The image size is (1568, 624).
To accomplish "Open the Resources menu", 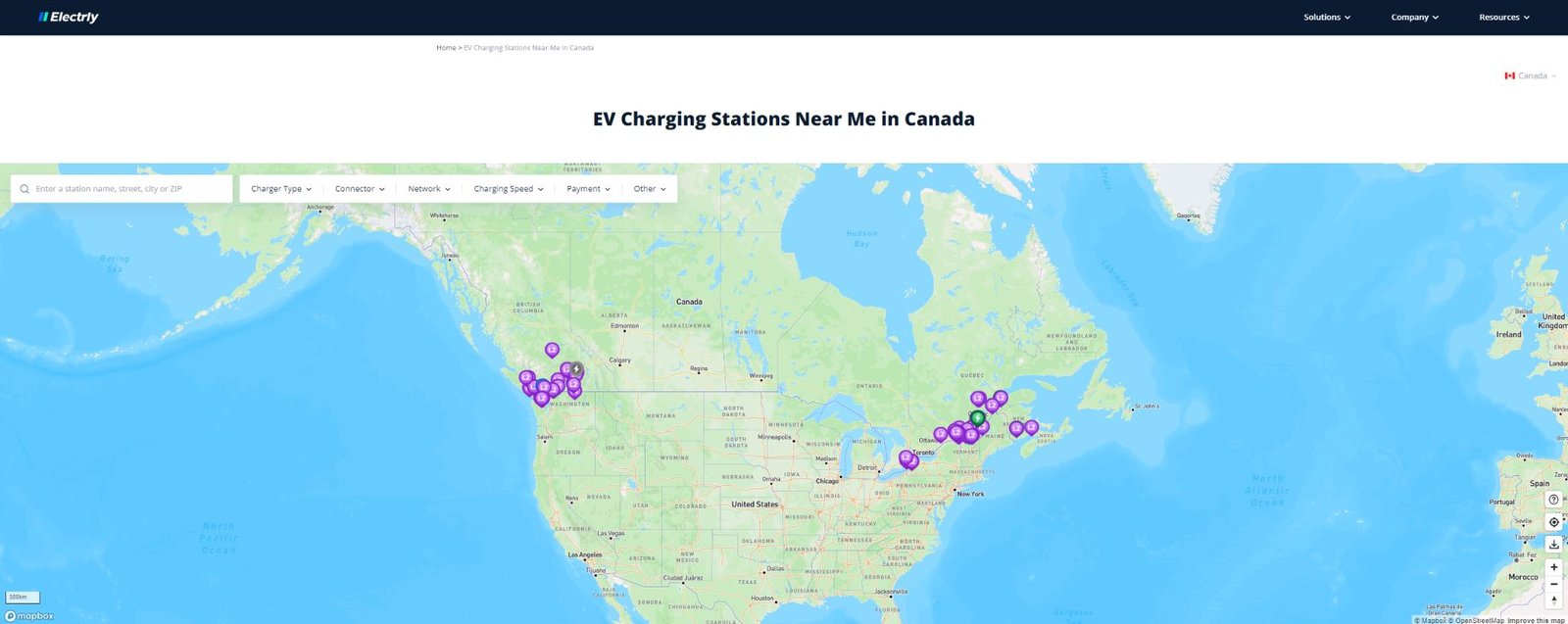I will tap(1503, 18).
